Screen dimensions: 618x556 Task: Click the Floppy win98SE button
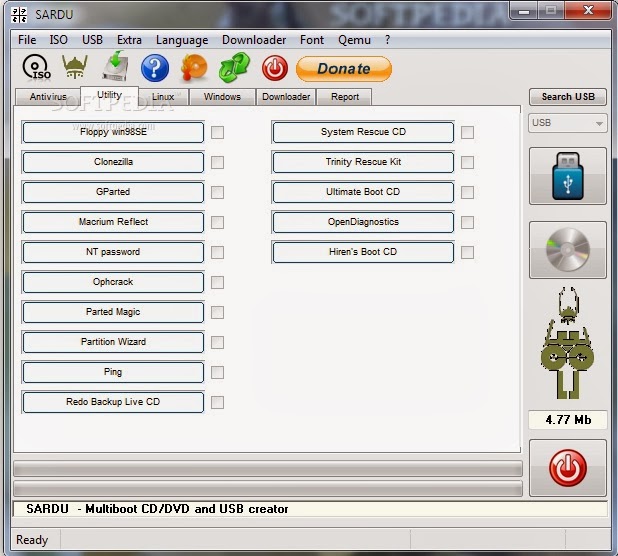[x=113, y=132]
